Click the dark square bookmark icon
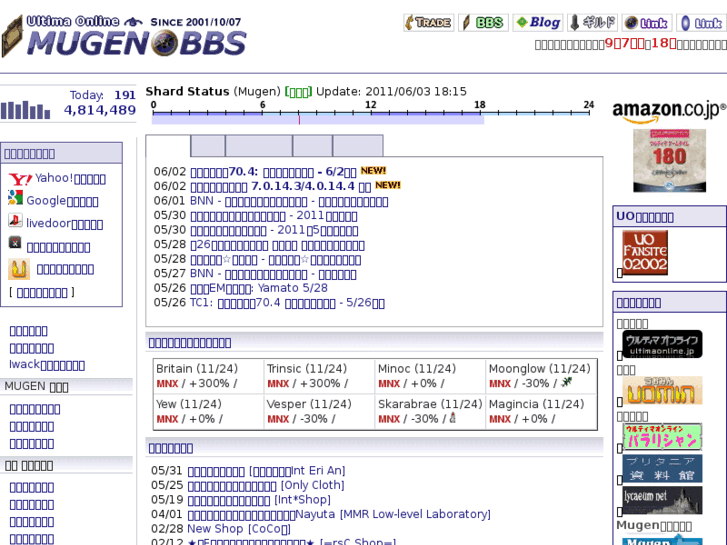Image resolution: width=727 pixels, height=545 pixels. (15, 243)
